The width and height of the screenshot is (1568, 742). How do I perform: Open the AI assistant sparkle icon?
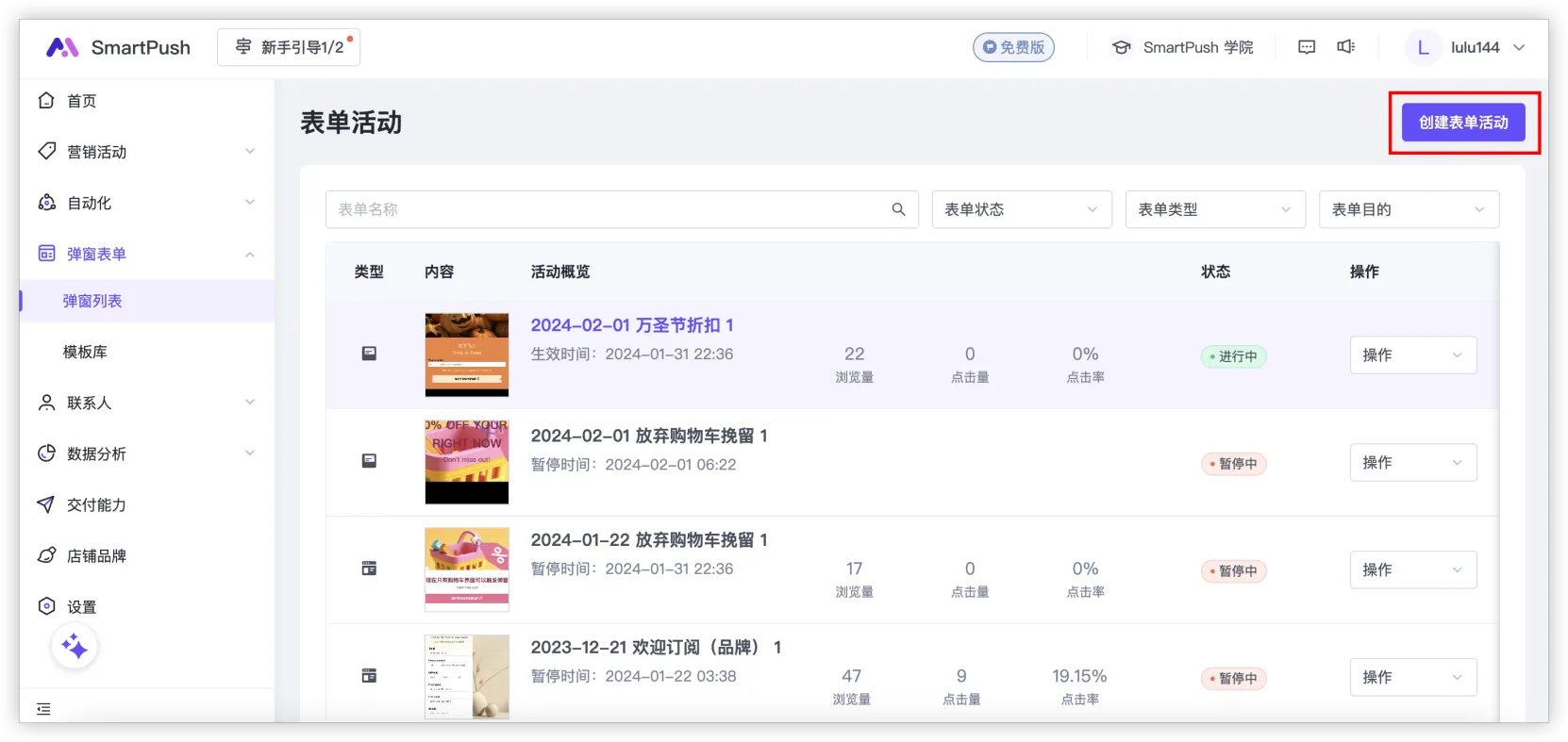pos(75,647)
